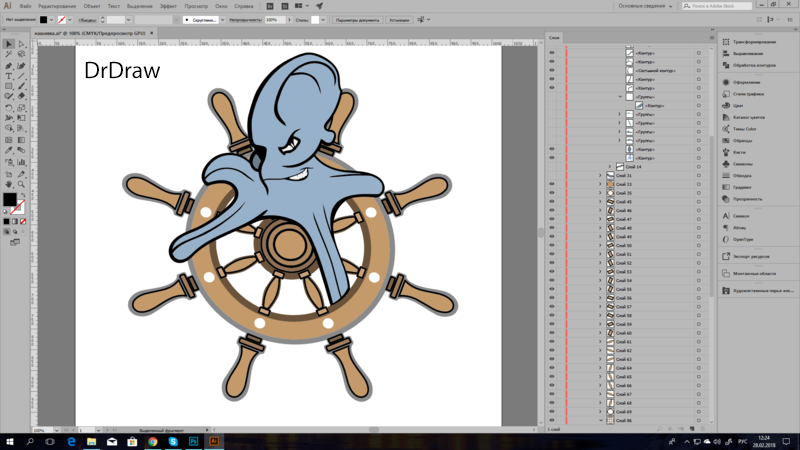
Task: Open the Оформление panel
Action: (741, 82)
